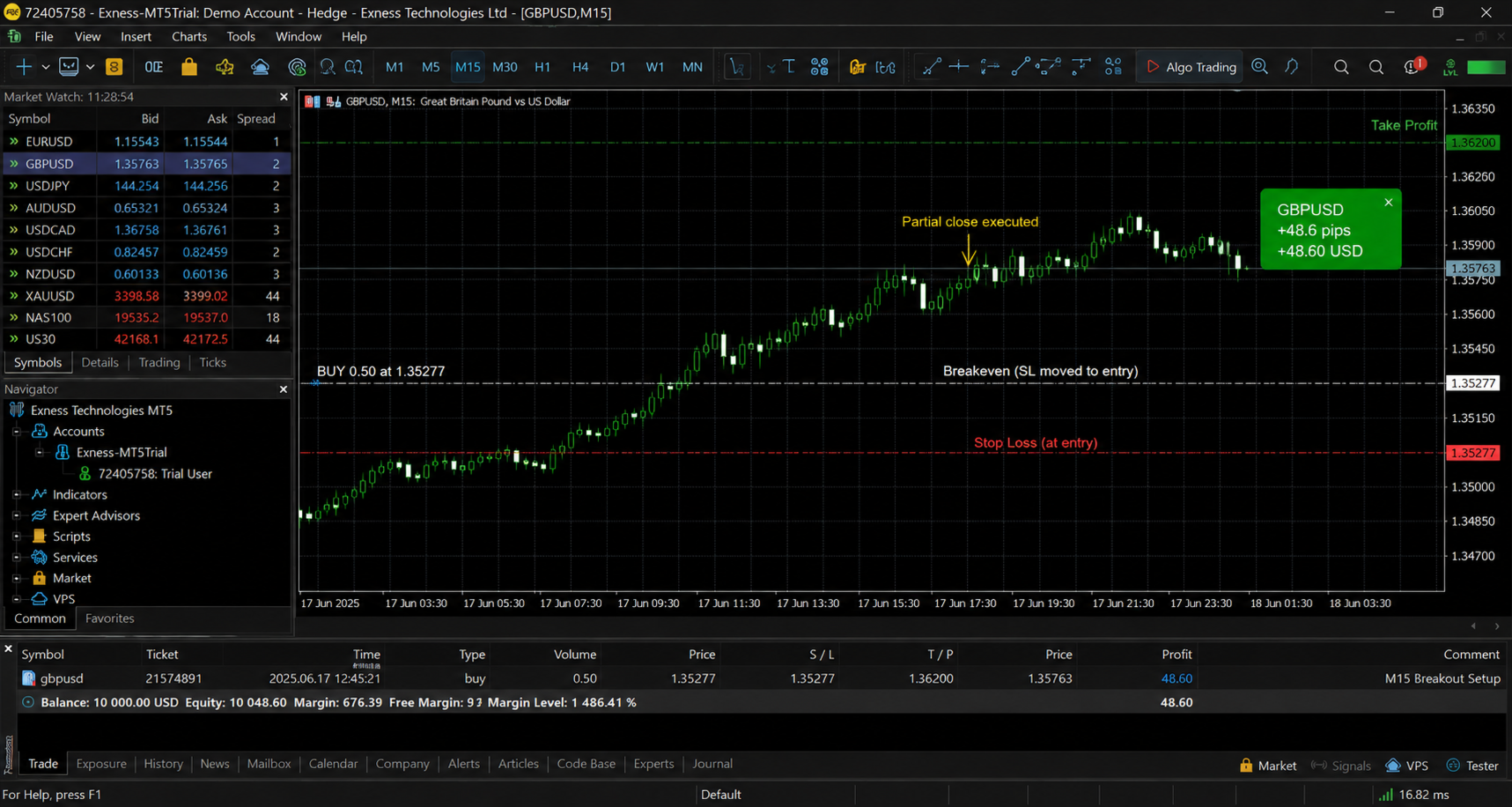
Task: Click the text label T tool
Action: coord(789,67)
